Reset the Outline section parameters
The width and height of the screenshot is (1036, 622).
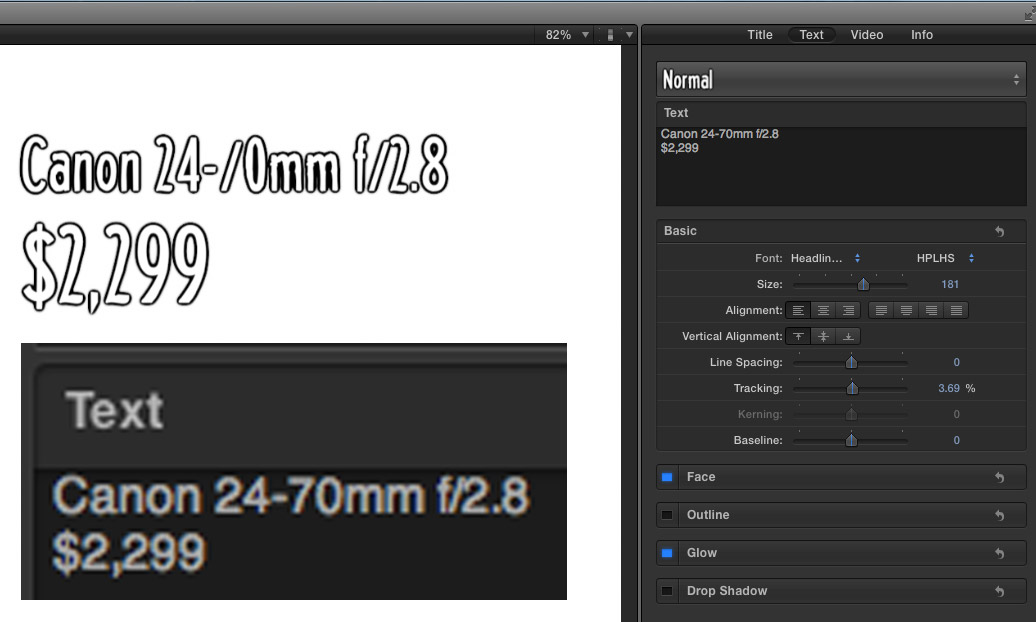(1000, 515)
